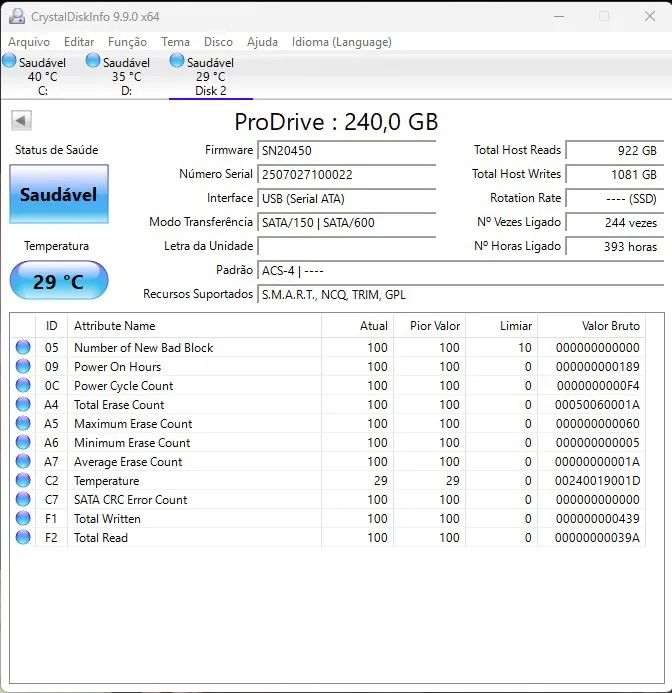Click the Valor Bruto column header
The height and width of the screenshot is (693, 672).
click(x=592, y=326)
